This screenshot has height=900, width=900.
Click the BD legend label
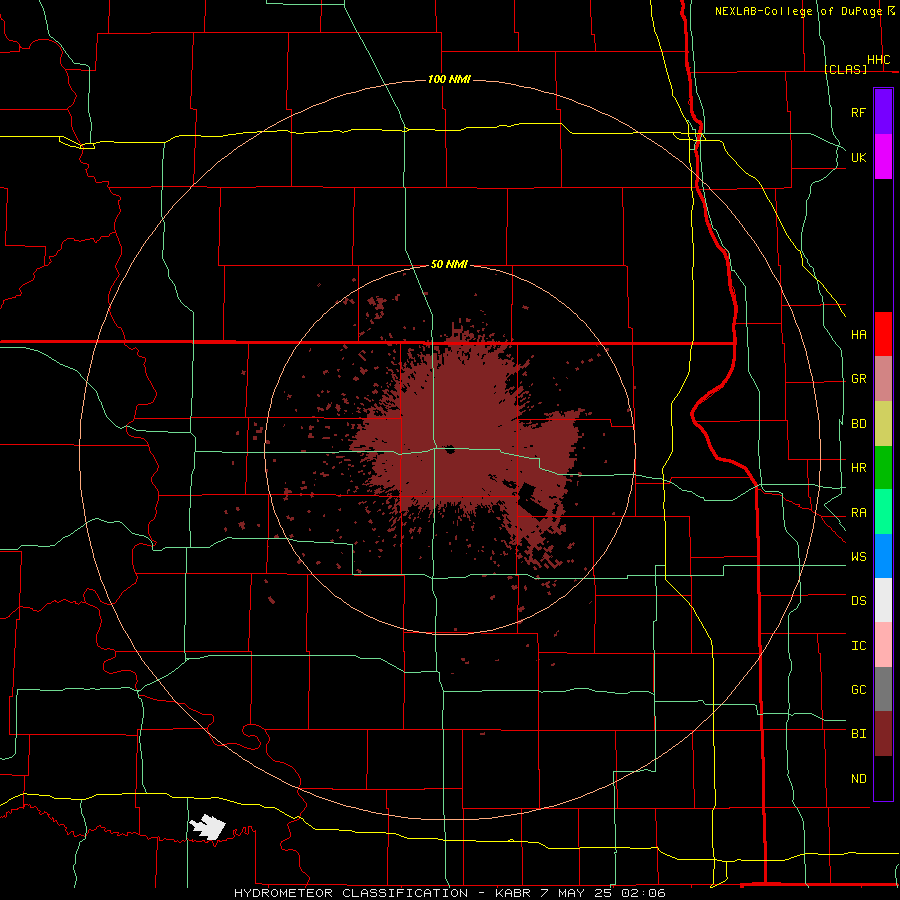click(858, 424)
